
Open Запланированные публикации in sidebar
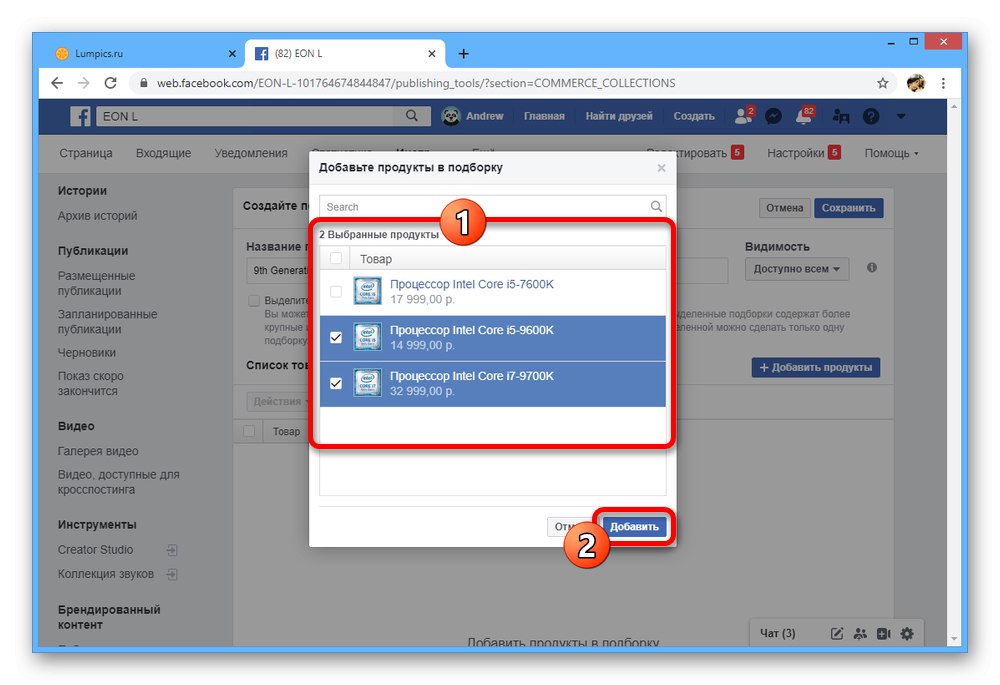click(107, 321)
